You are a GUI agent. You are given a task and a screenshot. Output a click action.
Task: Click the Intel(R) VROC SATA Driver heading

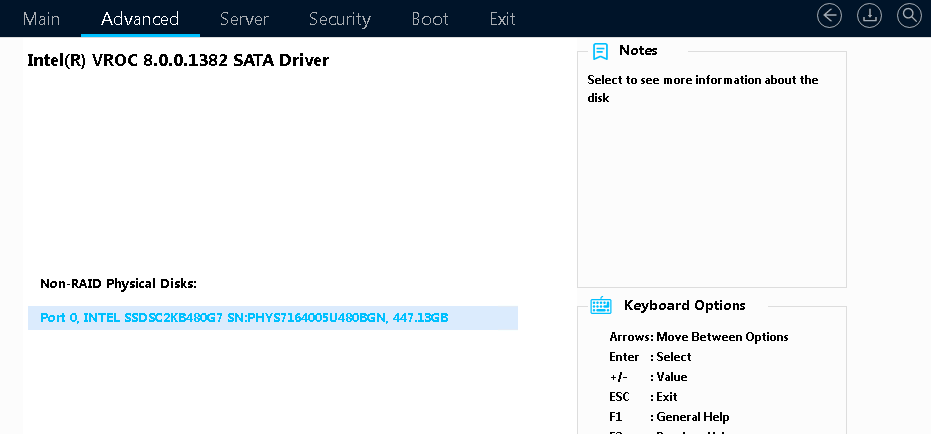pyautogui.click(x=178, y=60)
